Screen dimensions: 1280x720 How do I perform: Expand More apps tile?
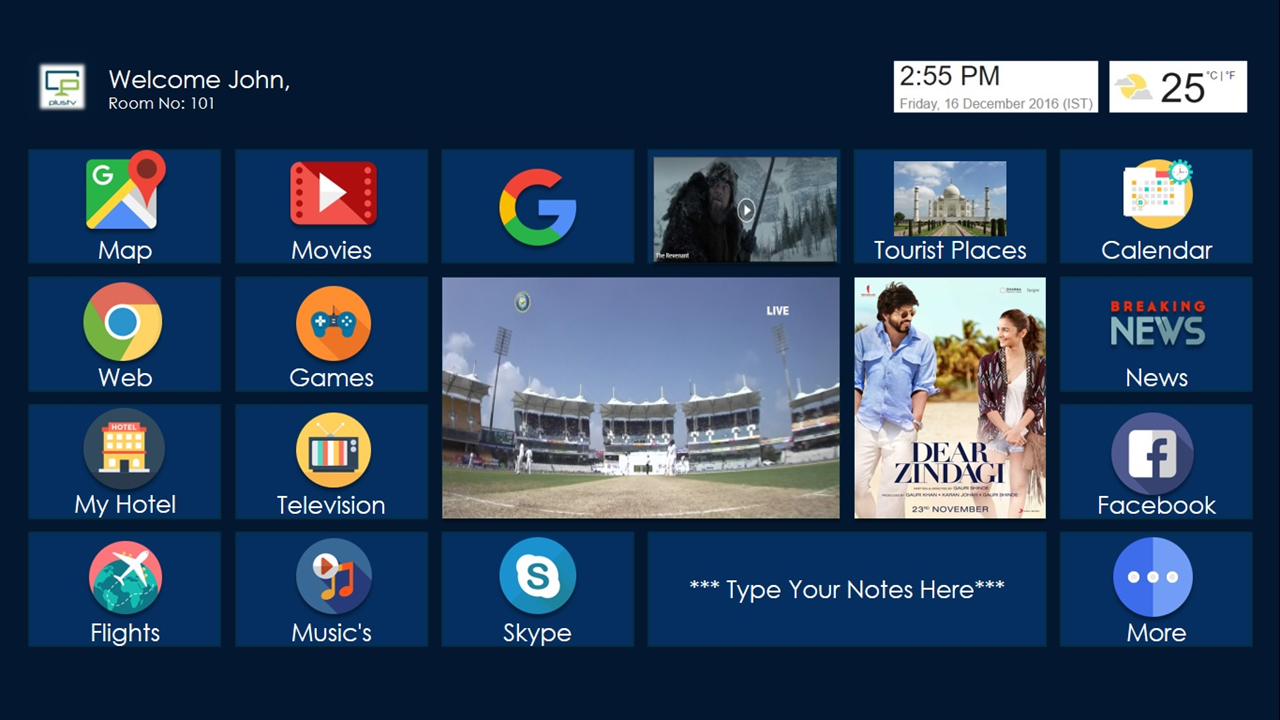(1156, 589)
